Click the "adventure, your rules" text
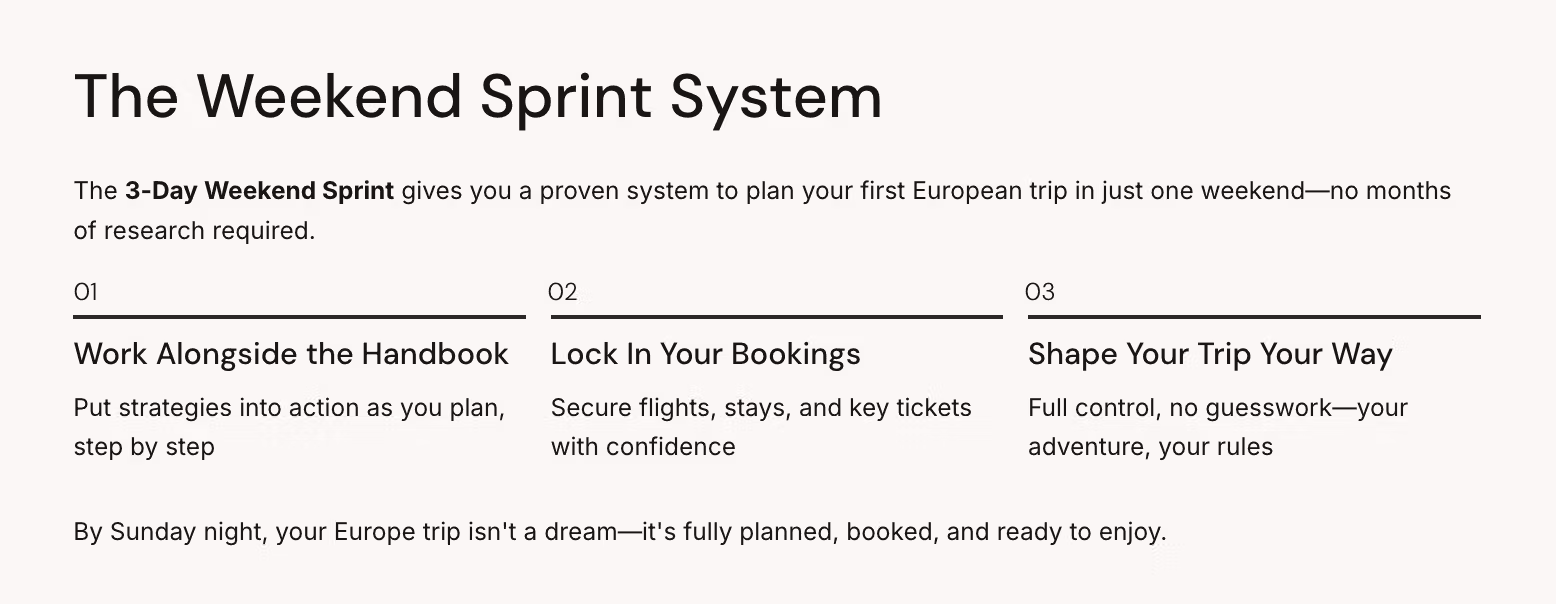1556x604 pixels. click(x=1150, y=446)
